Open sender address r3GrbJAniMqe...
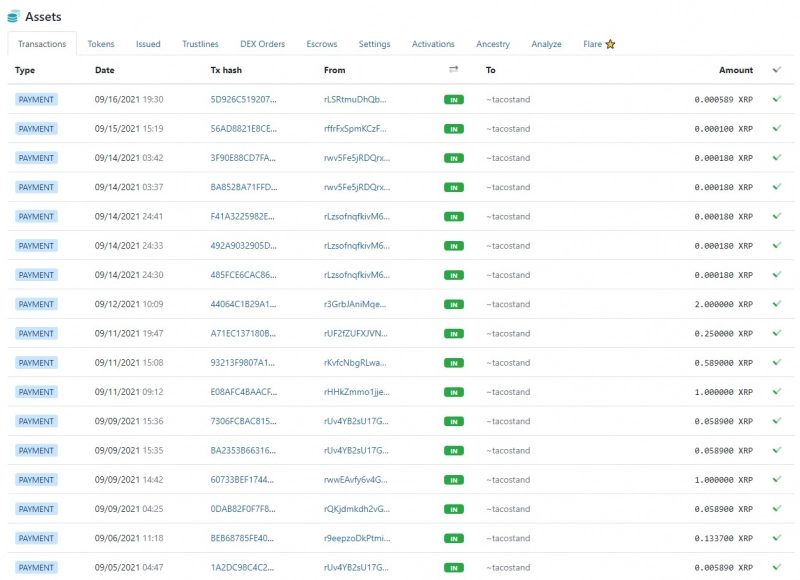The width and height of the screenshot is (800, 580). point(355,304)
